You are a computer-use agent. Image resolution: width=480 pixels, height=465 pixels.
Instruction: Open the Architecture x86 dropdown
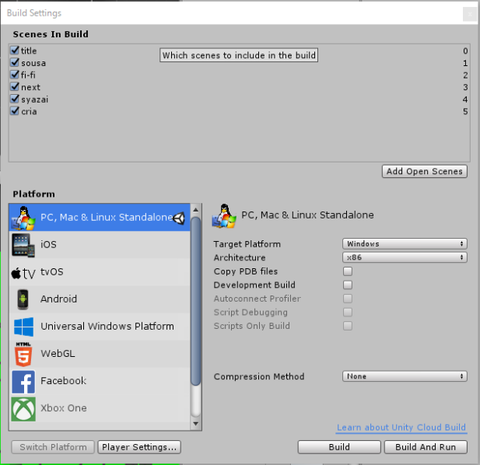click(405, 257)
